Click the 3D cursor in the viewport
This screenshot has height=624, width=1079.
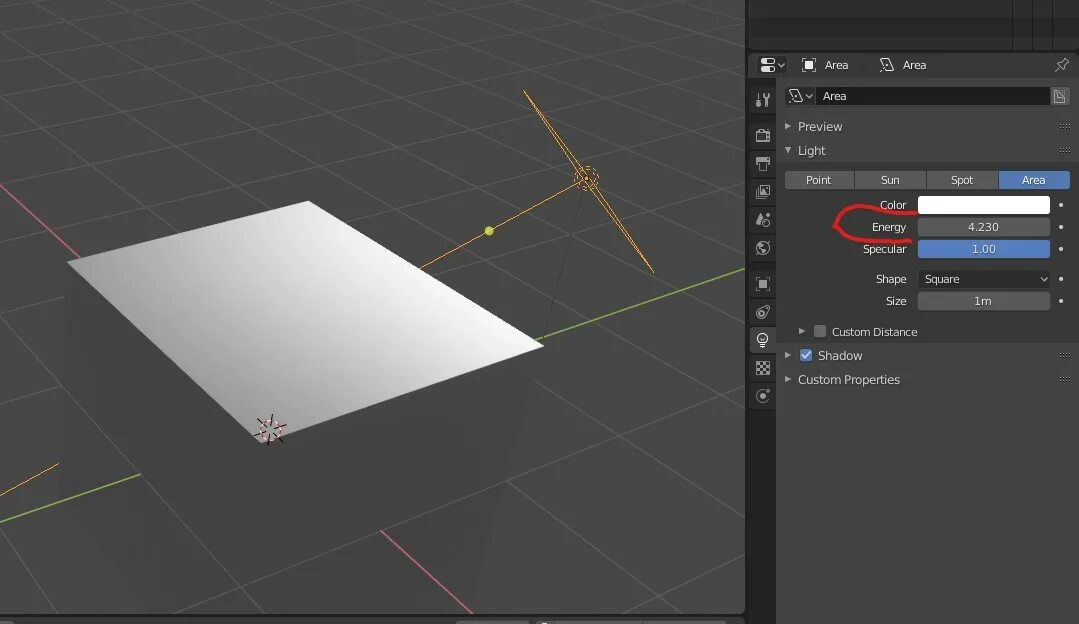[270, 430]
